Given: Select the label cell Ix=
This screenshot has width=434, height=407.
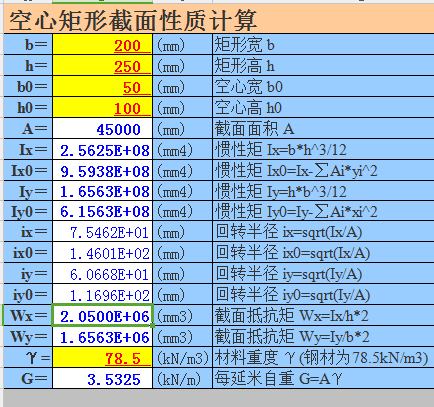Looking at the screenshot, I should coord(28,149).
